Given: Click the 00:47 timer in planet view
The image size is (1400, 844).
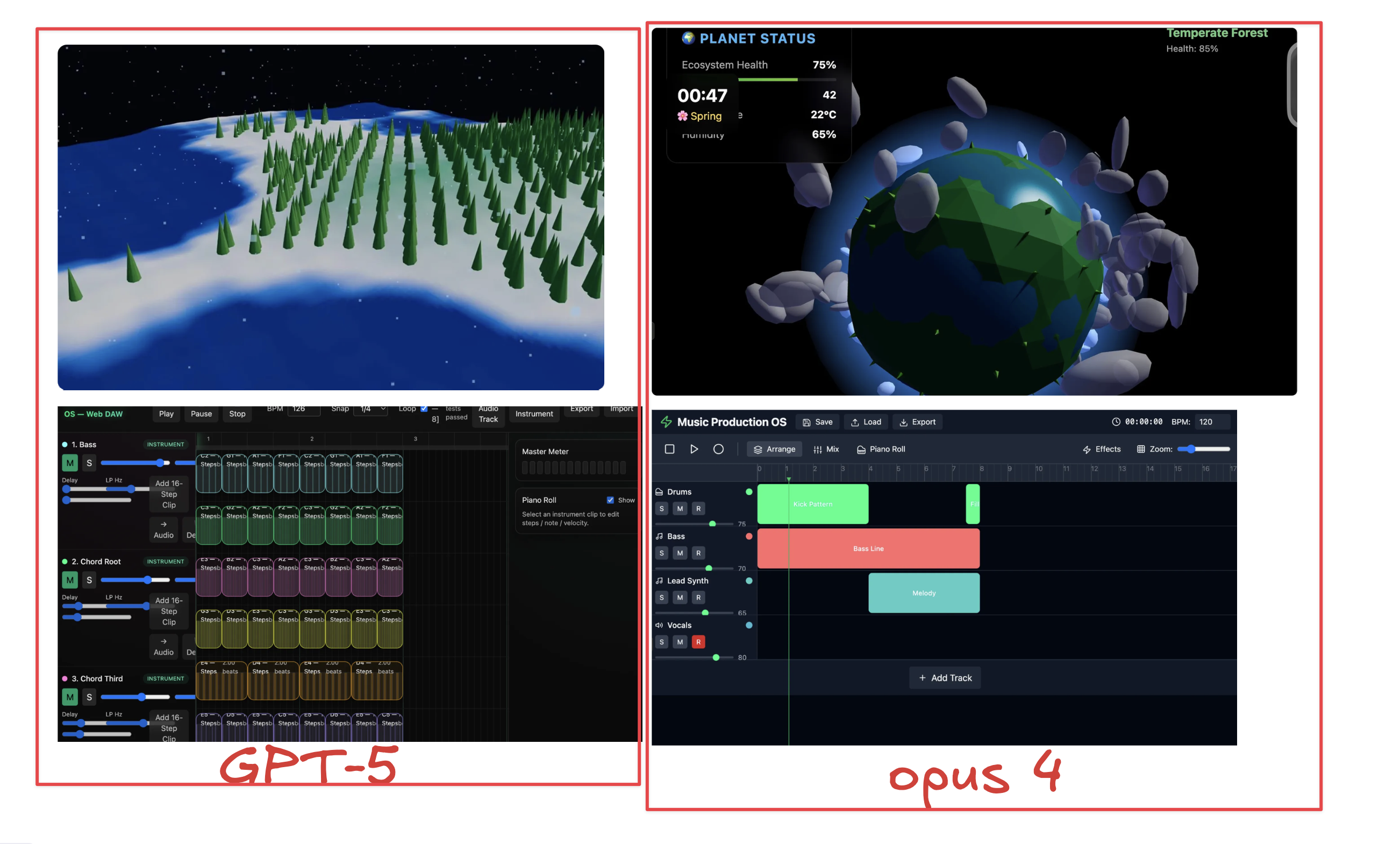Looking at the screenshot, I should pos(702,95).
